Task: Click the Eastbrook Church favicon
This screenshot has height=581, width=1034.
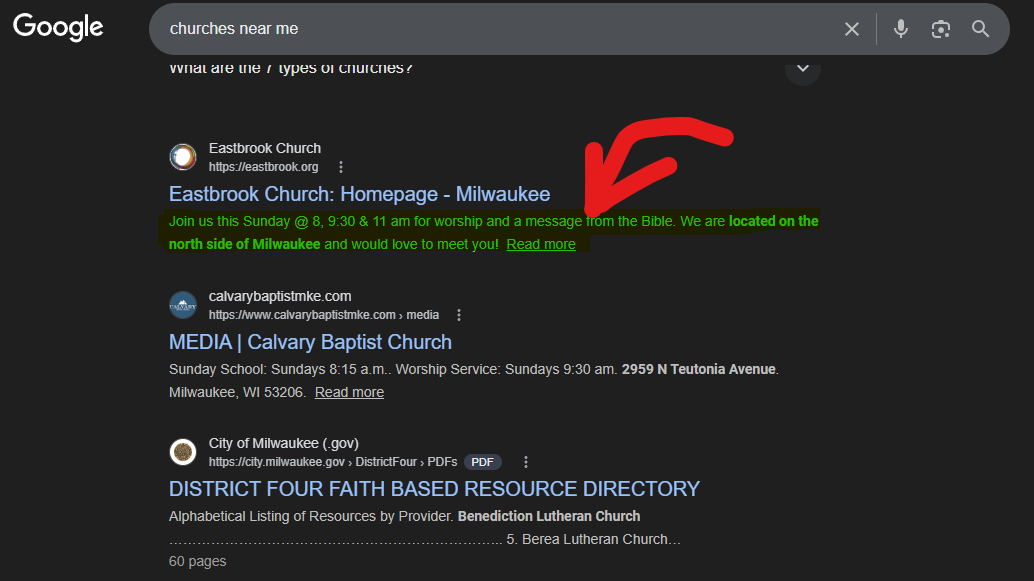Action: 183,157
